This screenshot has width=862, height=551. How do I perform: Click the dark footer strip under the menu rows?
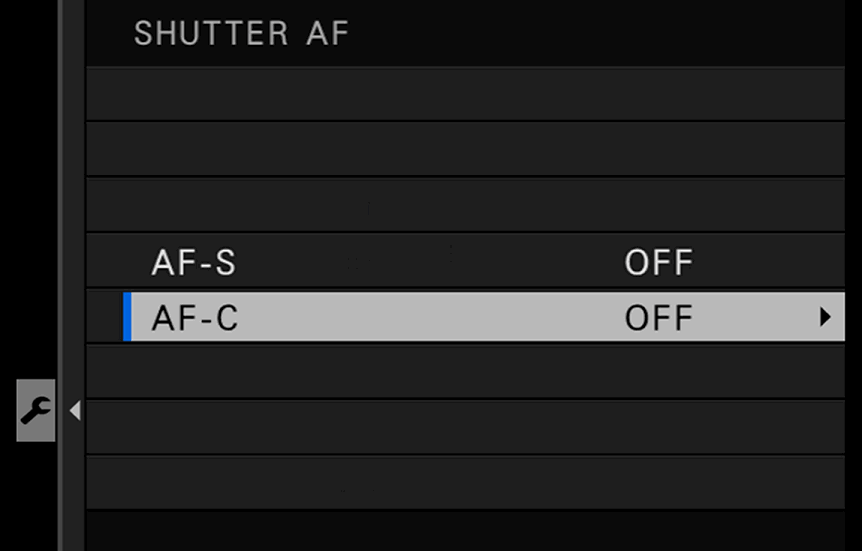pos(465,531)
